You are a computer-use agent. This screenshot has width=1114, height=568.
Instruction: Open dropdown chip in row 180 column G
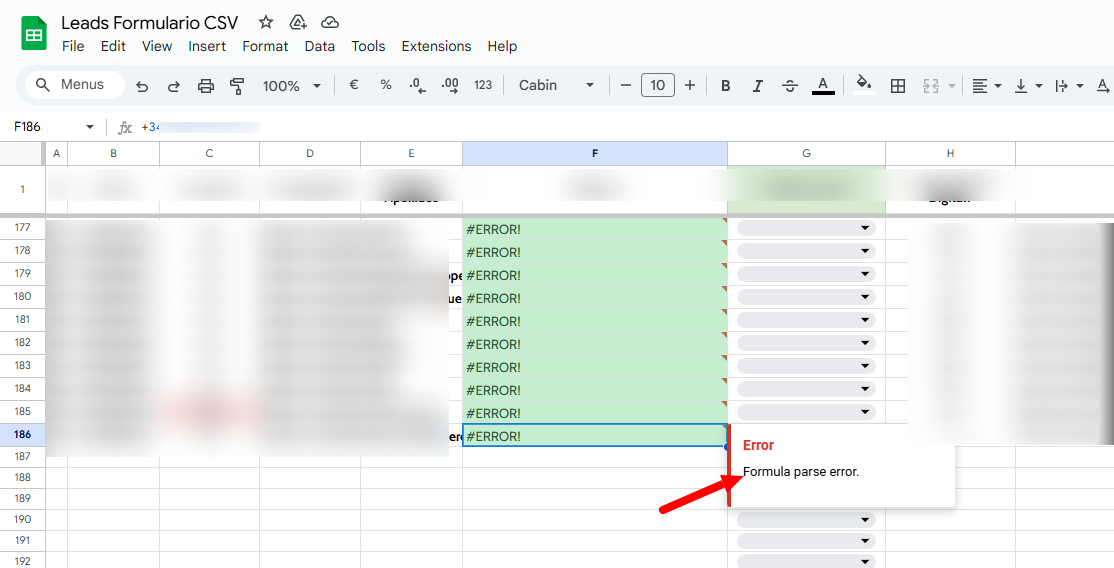[x=806, y=297]
